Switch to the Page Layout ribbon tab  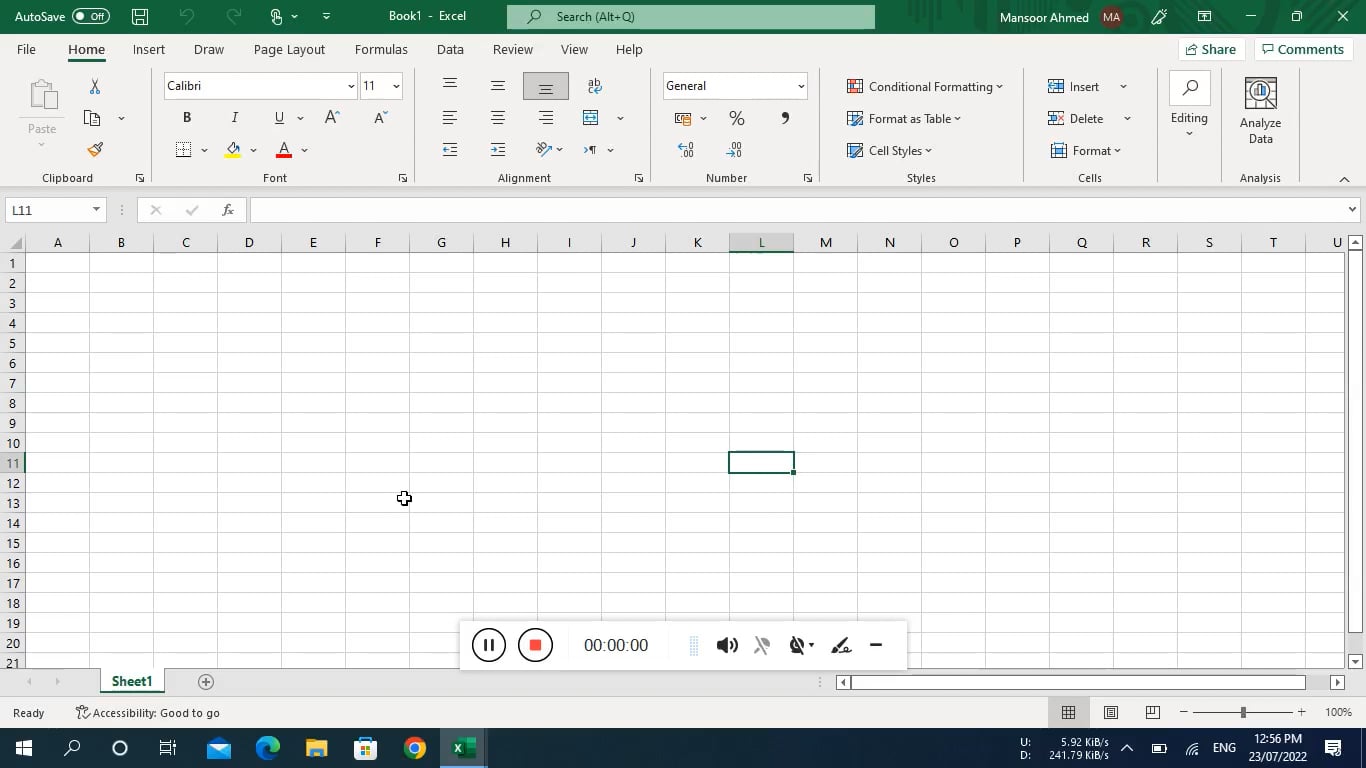pos(289,49)
